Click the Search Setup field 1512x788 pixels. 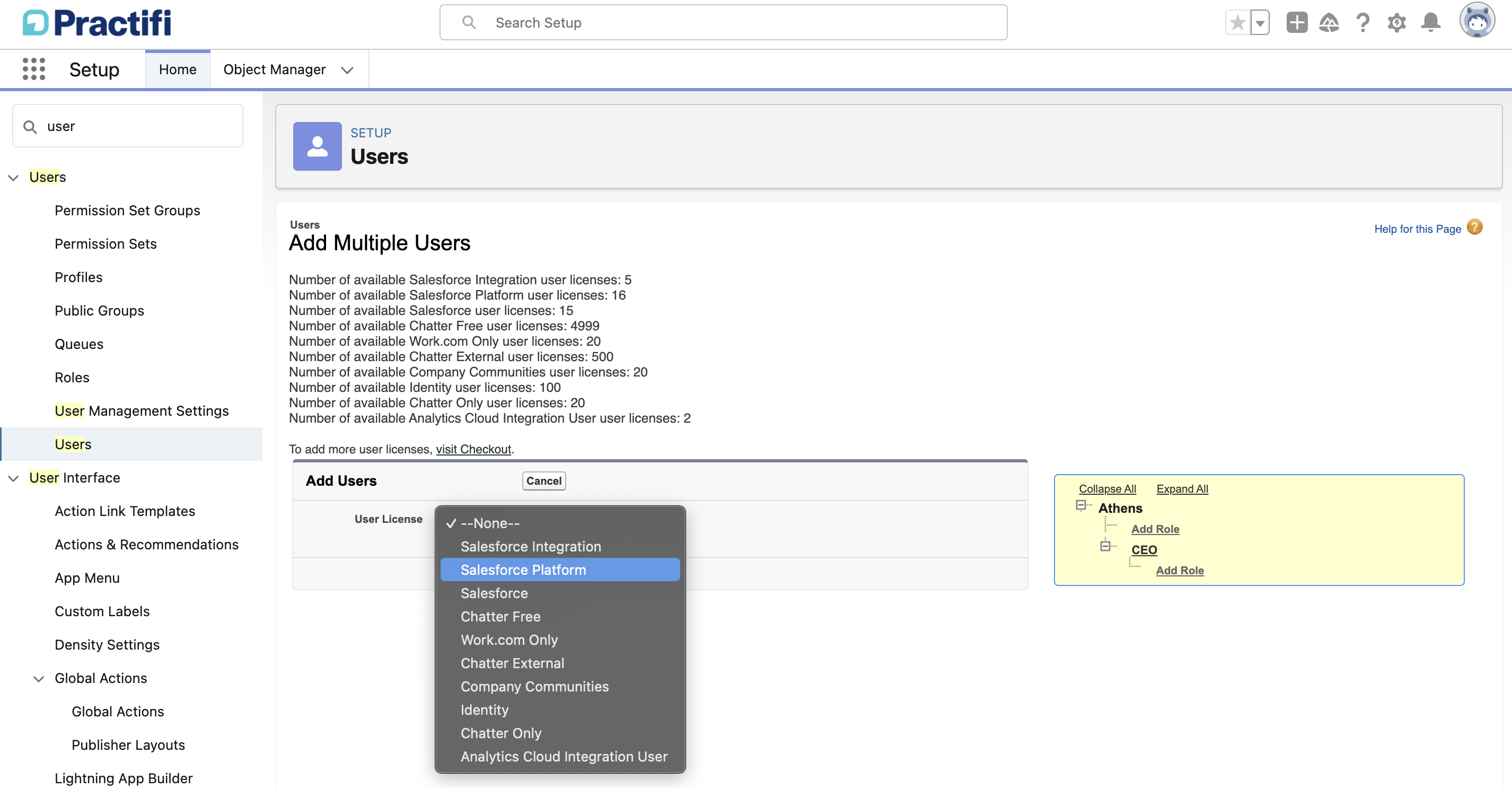pyautogui.click(x=723, y=22)
